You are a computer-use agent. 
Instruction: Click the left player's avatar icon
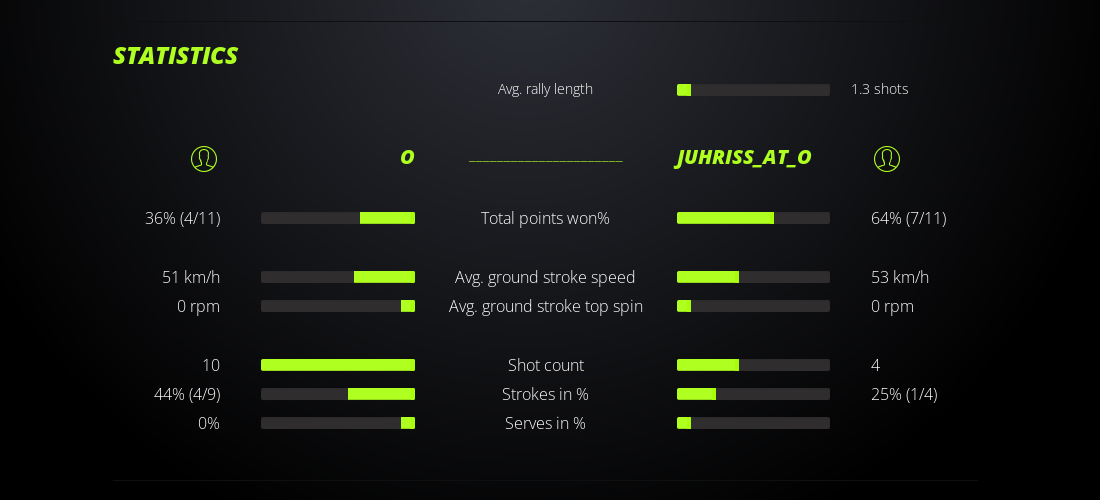click(x=204, y=159)
